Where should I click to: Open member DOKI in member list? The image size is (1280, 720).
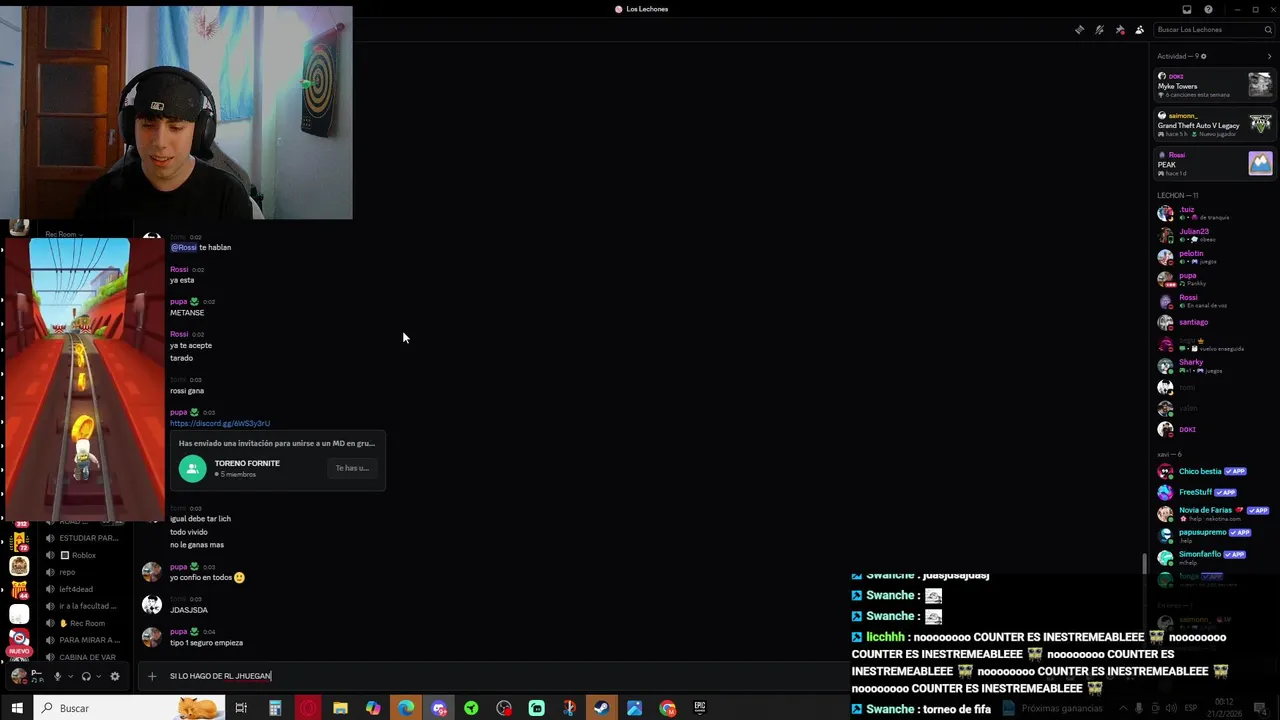(x=1214, y=429)
